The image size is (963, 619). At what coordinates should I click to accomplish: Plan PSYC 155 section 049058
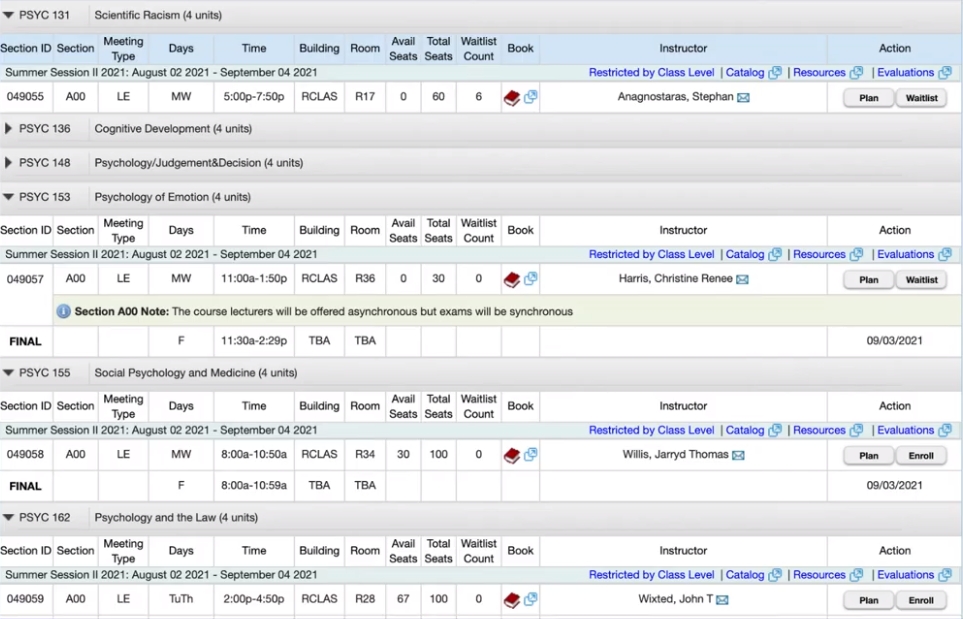tap(868, 456)
